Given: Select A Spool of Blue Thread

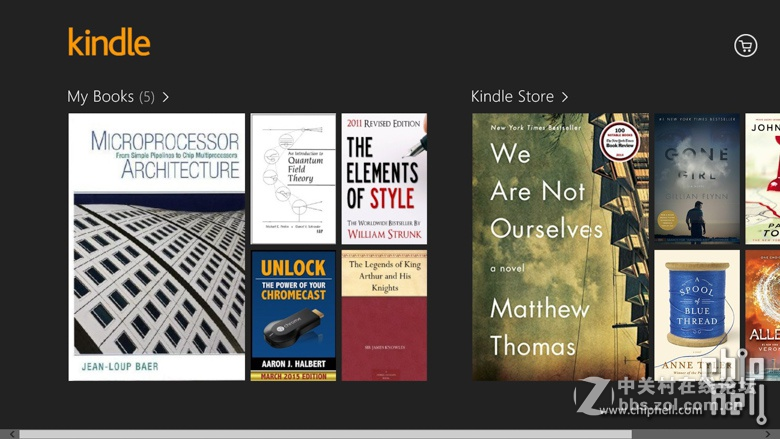Looking at the screenshot, I should coord(697,316).
